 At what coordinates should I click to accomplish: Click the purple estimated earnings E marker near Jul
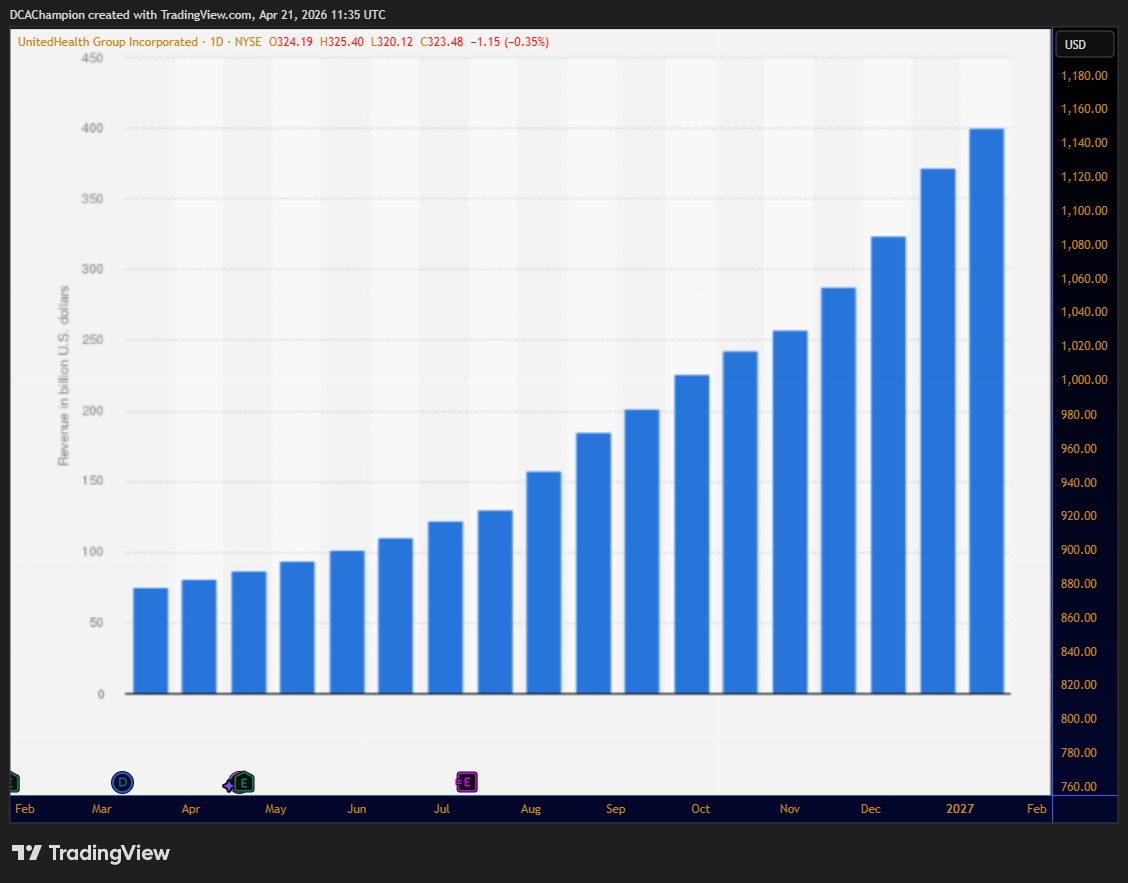466,782
